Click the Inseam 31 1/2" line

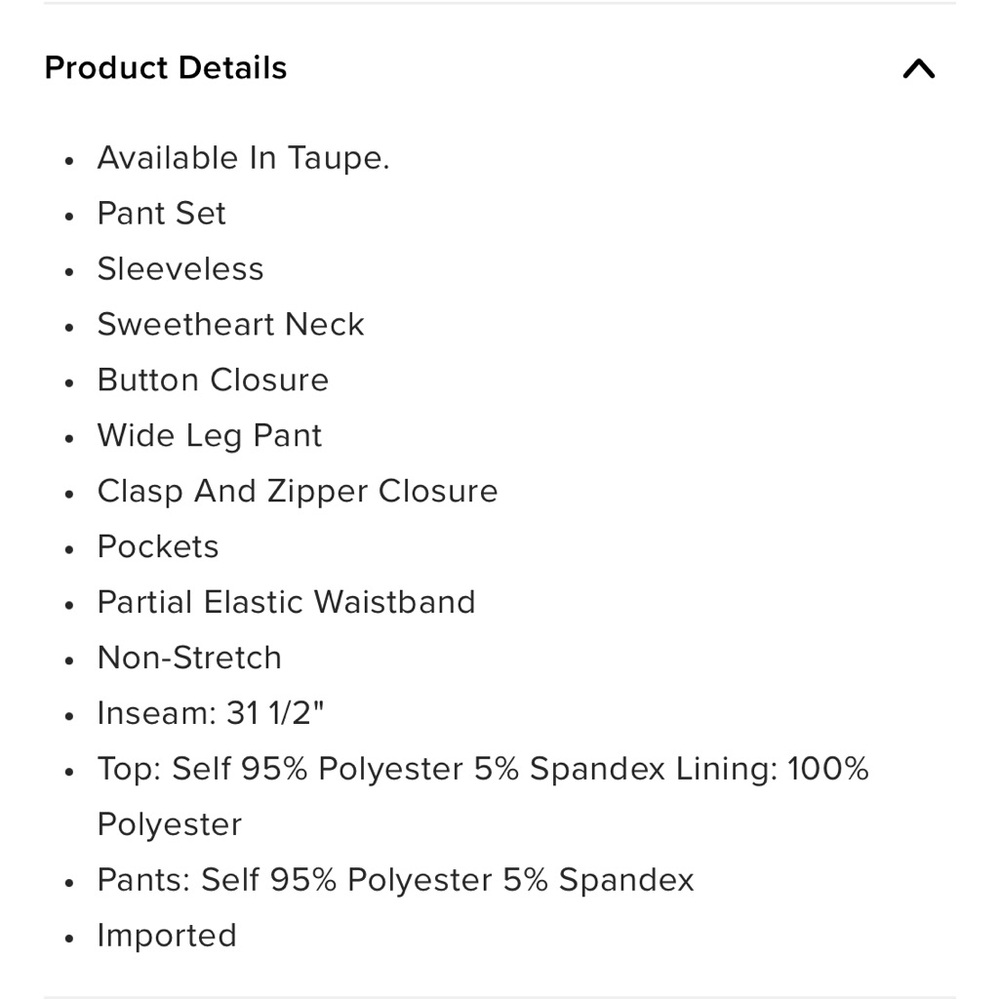click(x=211, y=713)
